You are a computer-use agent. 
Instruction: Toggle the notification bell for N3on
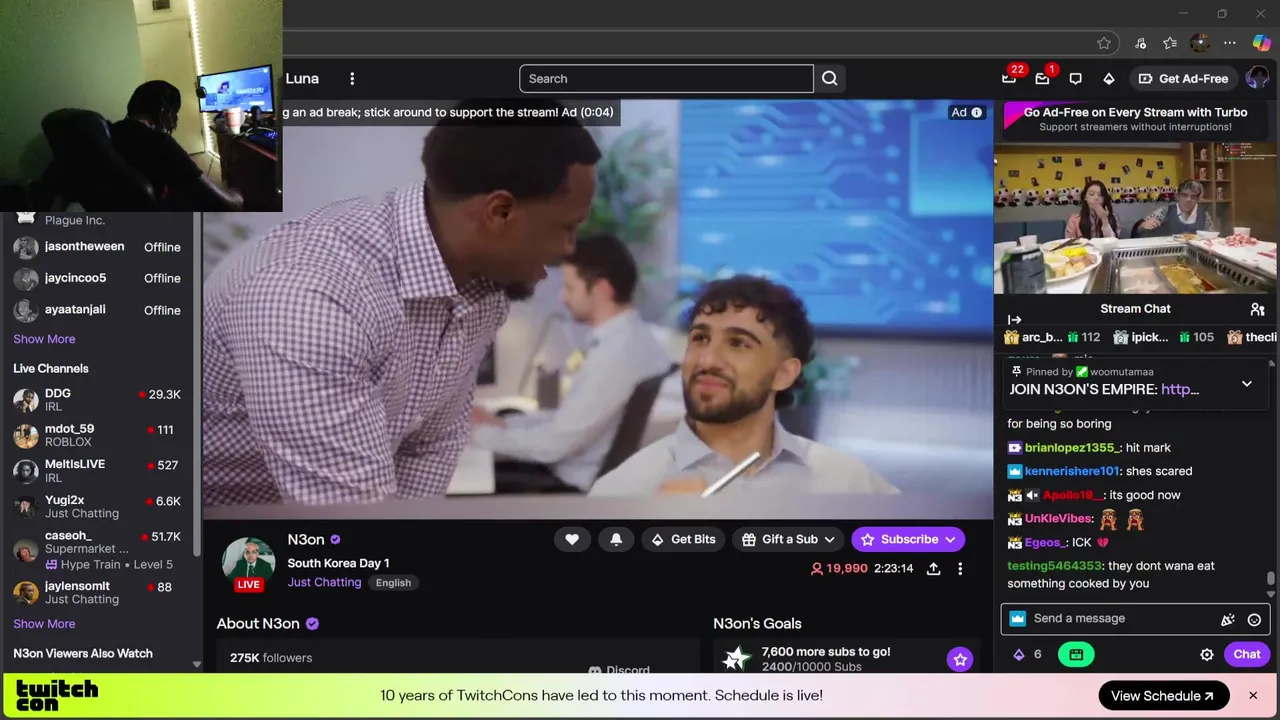coord(616,539)
